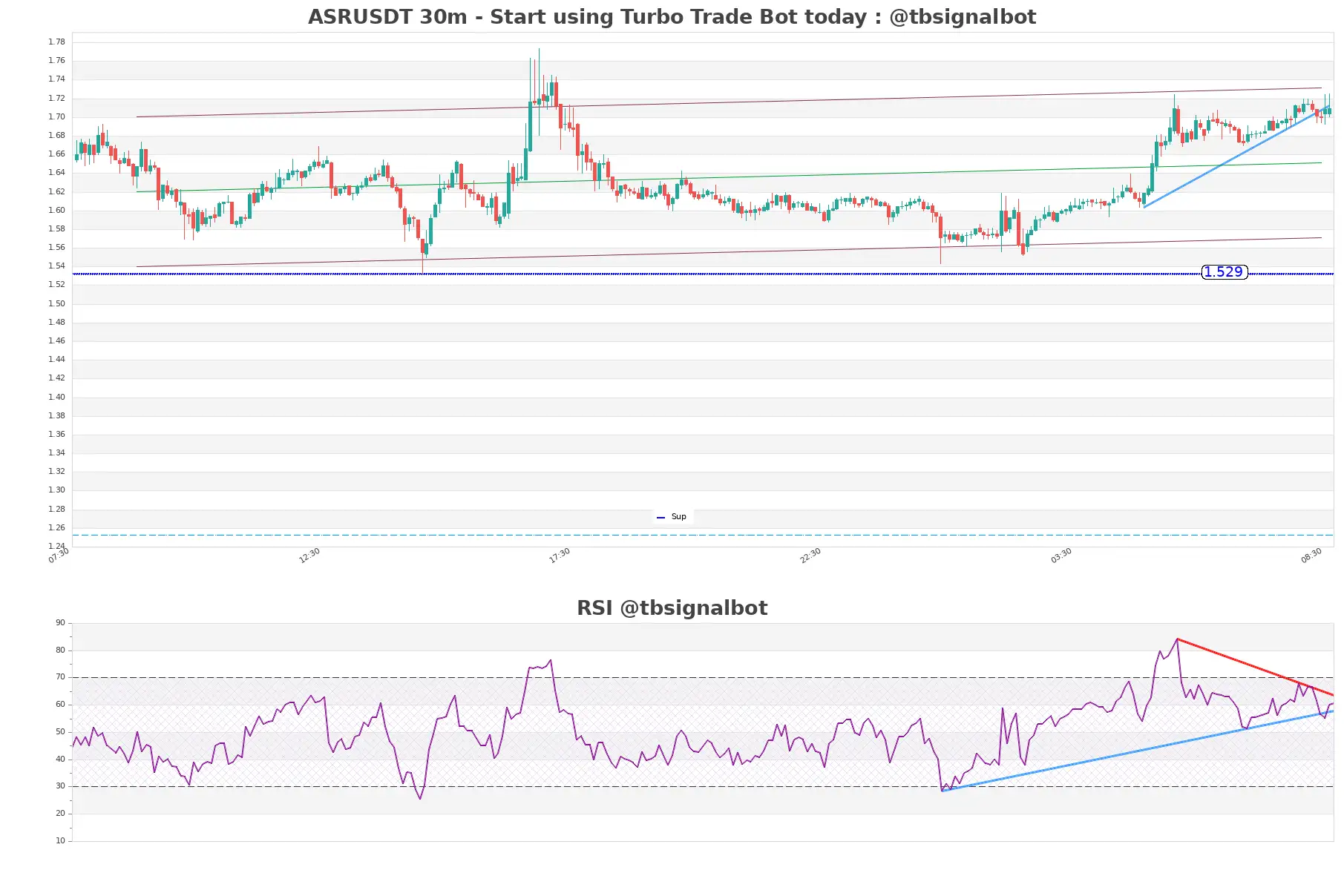The image size is (1344, 896).
Task: Click the 08:30 time axis label
Action: click(x=1311, y=556)
